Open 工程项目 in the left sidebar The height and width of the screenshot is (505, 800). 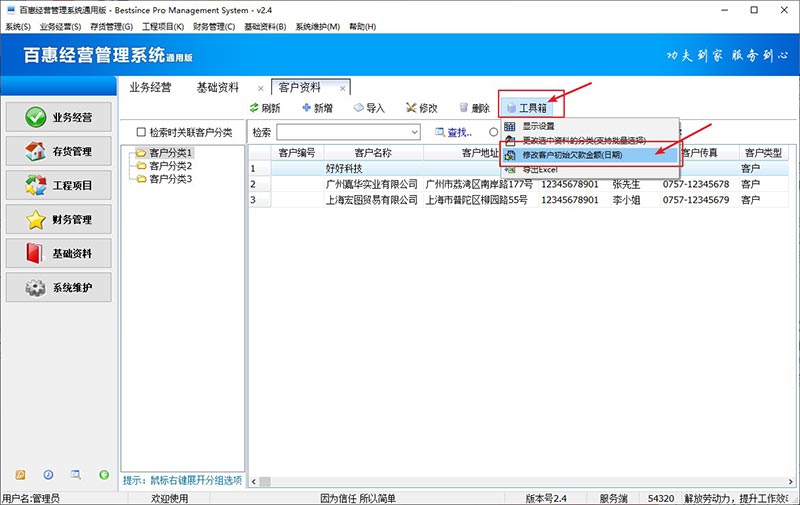pyautogui.click(x=59, y=185)
